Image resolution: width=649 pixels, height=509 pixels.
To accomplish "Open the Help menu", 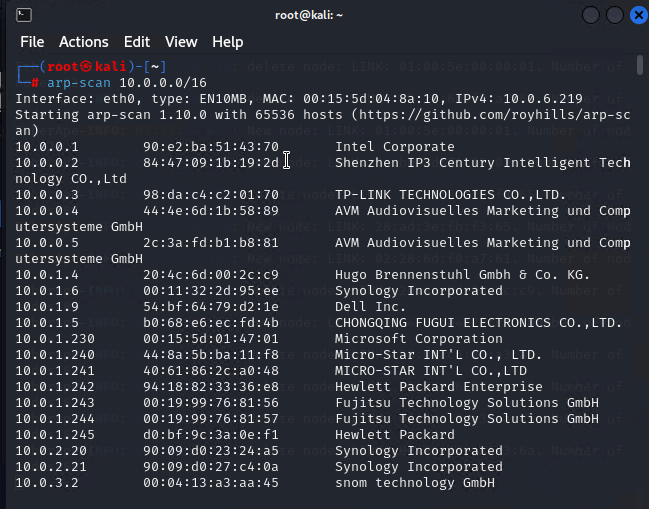I will pos(228,42).
